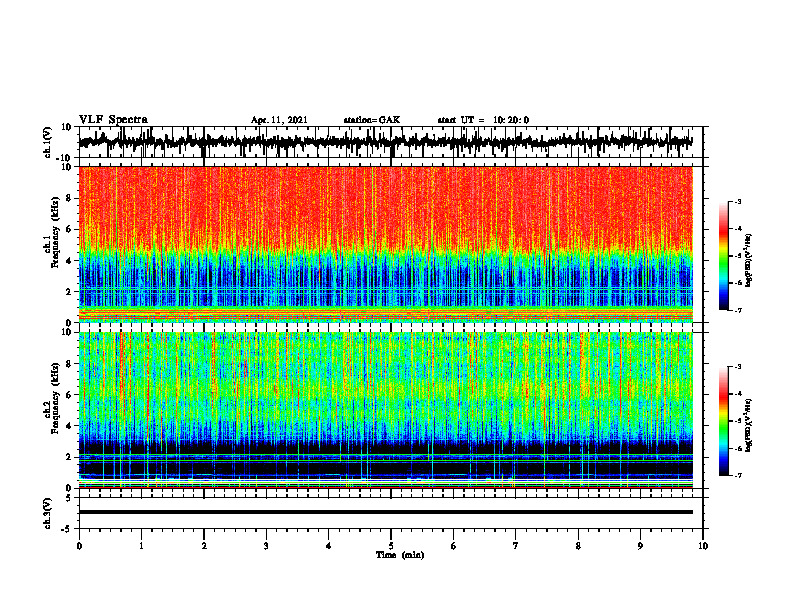Click the "2" kHz tick on ch.1 spectrogram
792x612 pixels.
[69, 291]
